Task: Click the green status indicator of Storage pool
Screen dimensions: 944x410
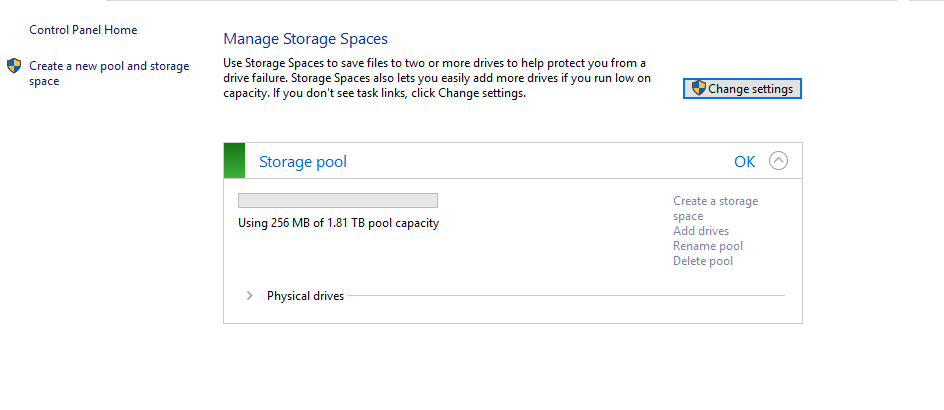Action: tap(234, 161)
